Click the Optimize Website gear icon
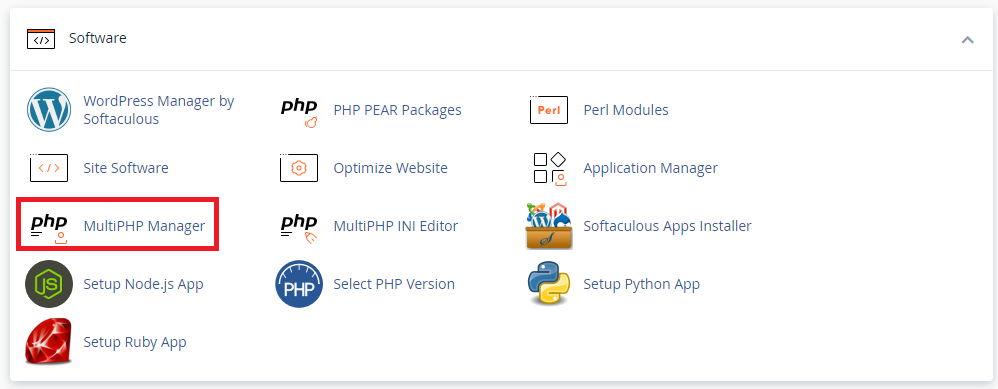This screenshot has height=389, width=998. [x=299, y=167]
